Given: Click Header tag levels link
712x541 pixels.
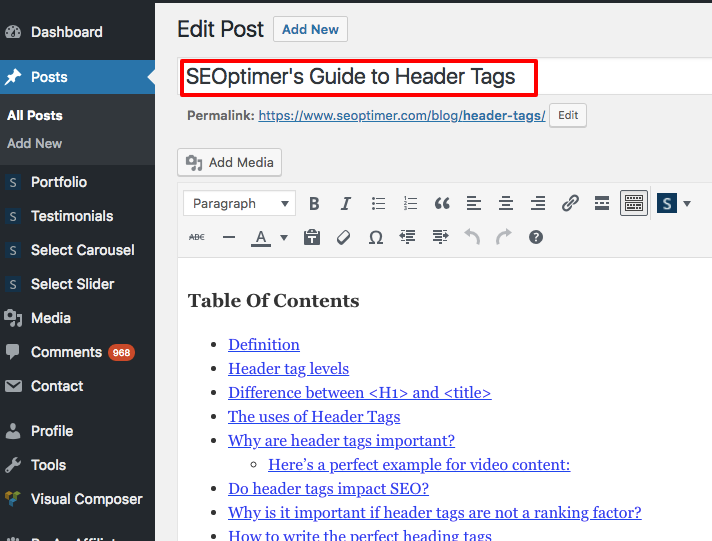Looking at the screenshot, I should click(x=288, y=369).
